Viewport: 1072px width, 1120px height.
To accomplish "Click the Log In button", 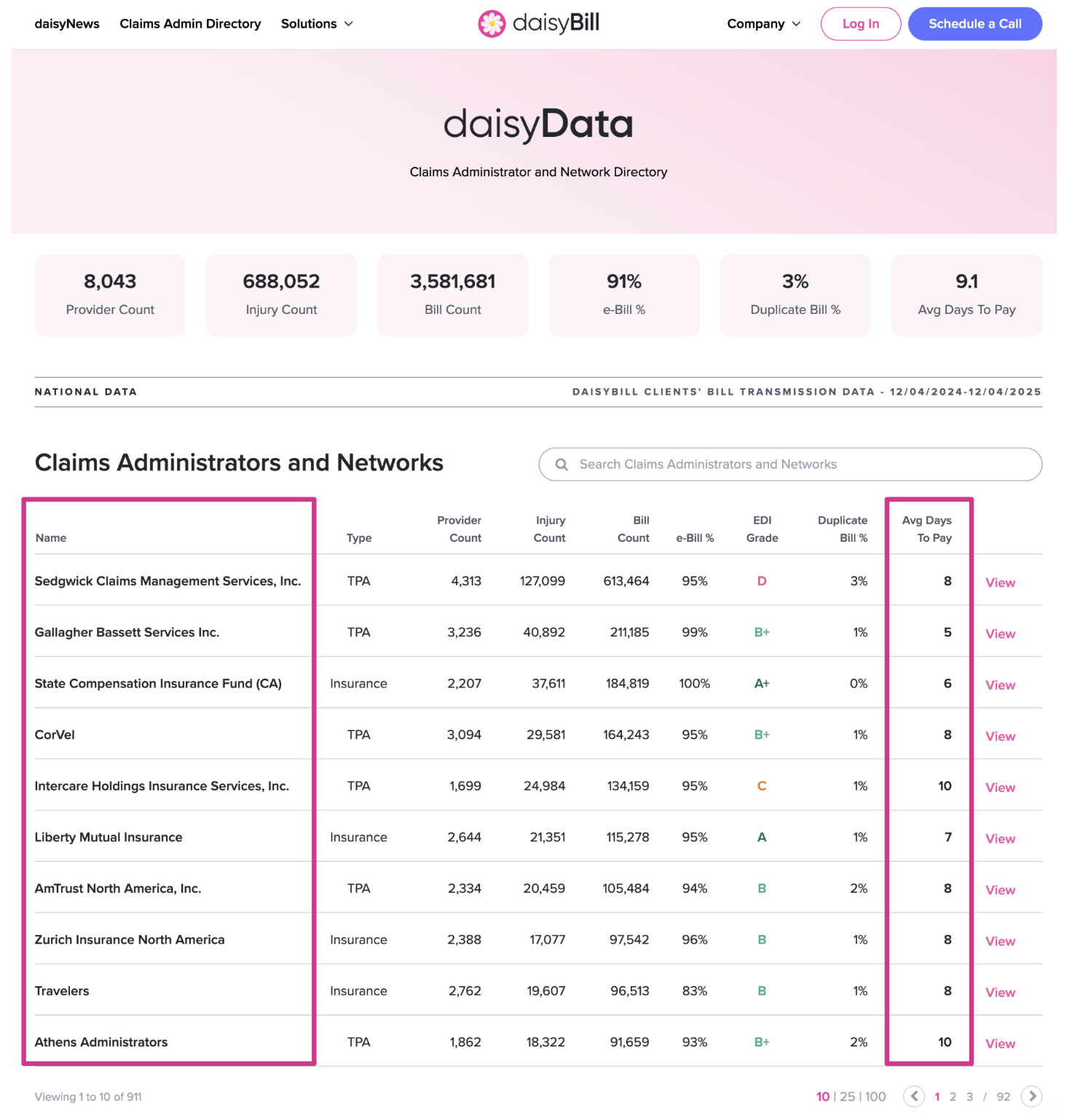I will click(x=860, y=24).
